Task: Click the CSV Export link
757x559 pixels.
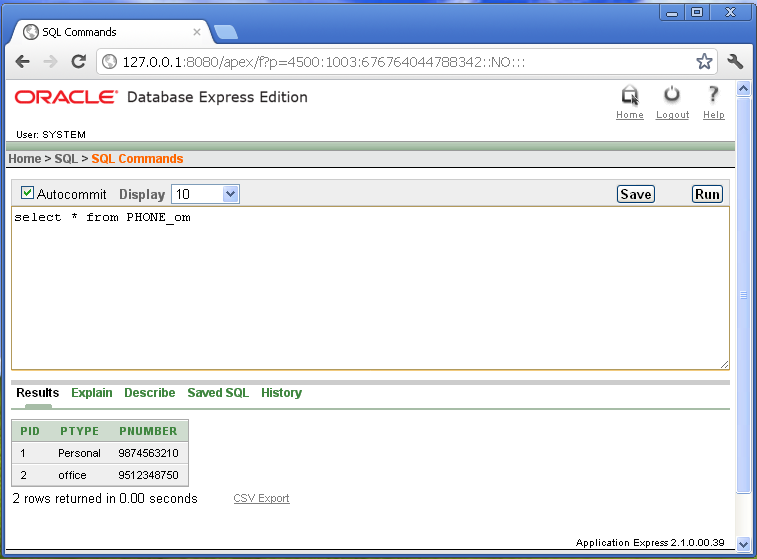Action: (x=261, y=498)
